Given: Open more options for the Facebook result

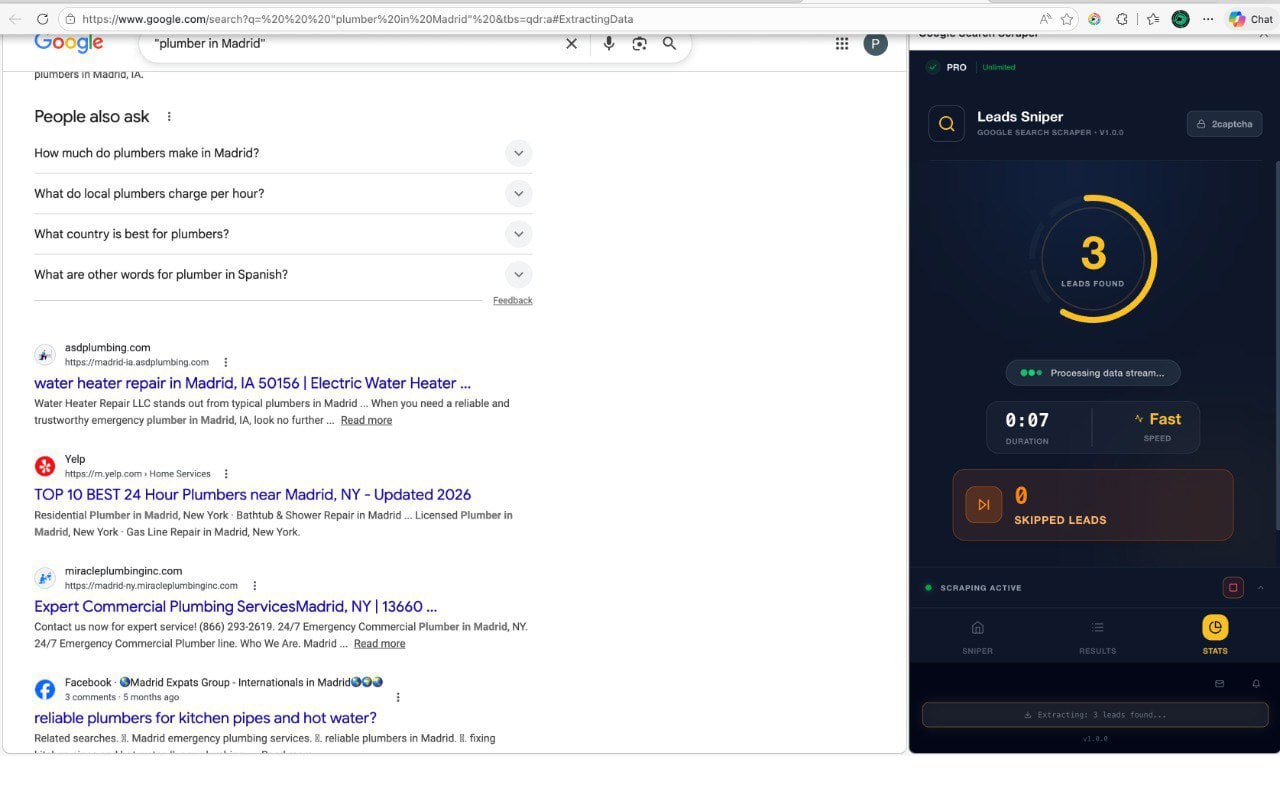Looking at the screenshot, I should 398,697.
